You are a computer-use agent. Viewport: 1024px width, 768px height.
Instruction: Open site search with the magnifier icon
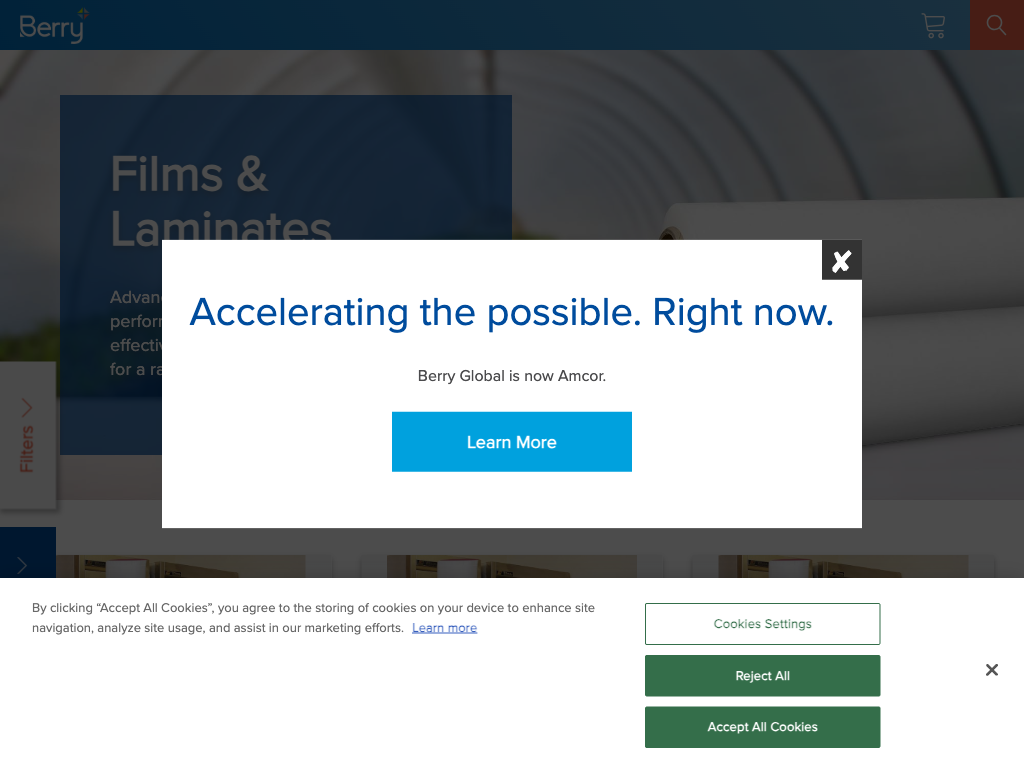point(996,25)
